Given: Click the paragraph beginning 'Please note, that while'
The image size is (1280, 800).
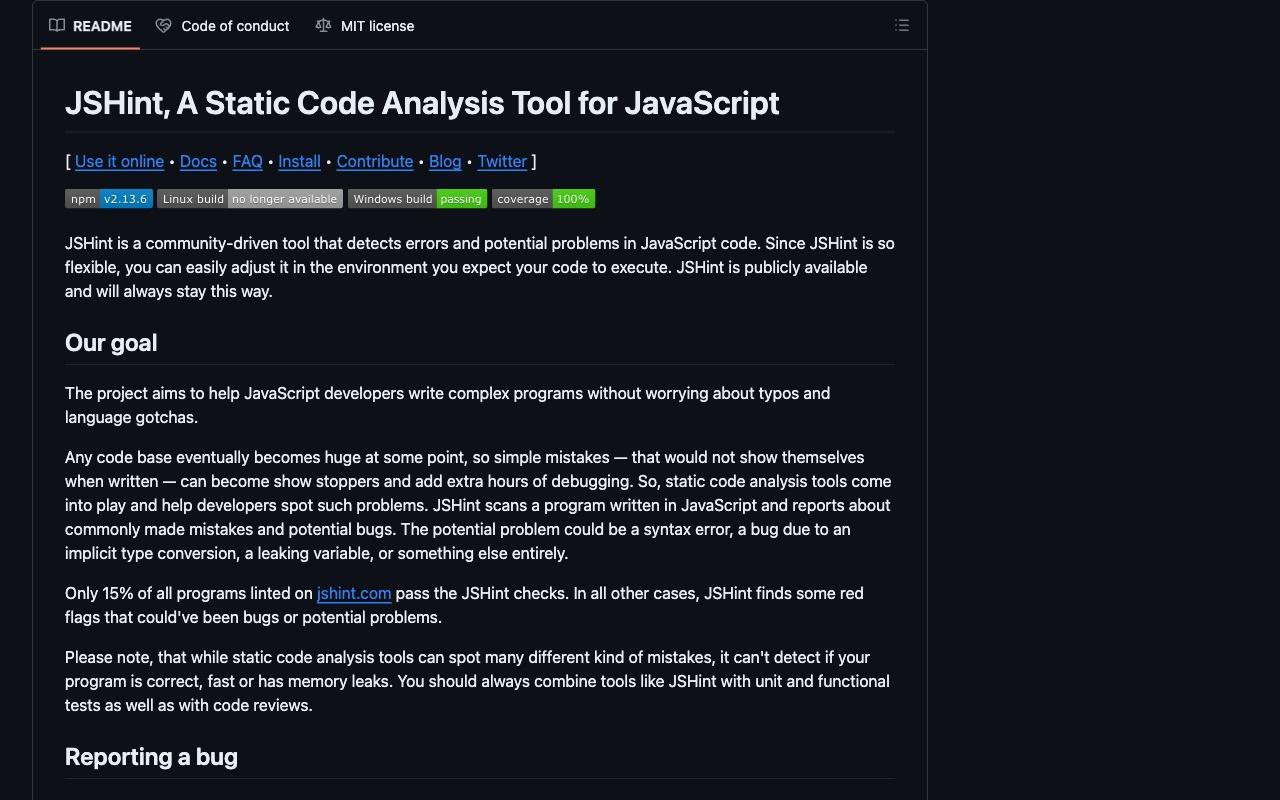Looking at the screenshot, I should click(x=478, y=681).
